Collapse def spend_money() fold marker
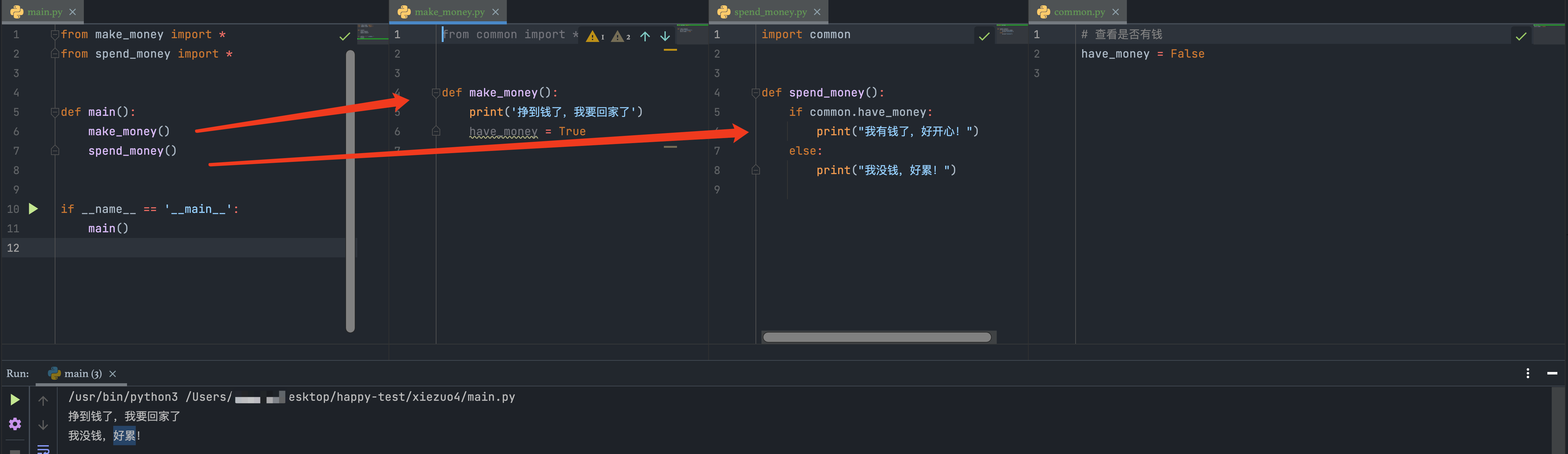 756,93
